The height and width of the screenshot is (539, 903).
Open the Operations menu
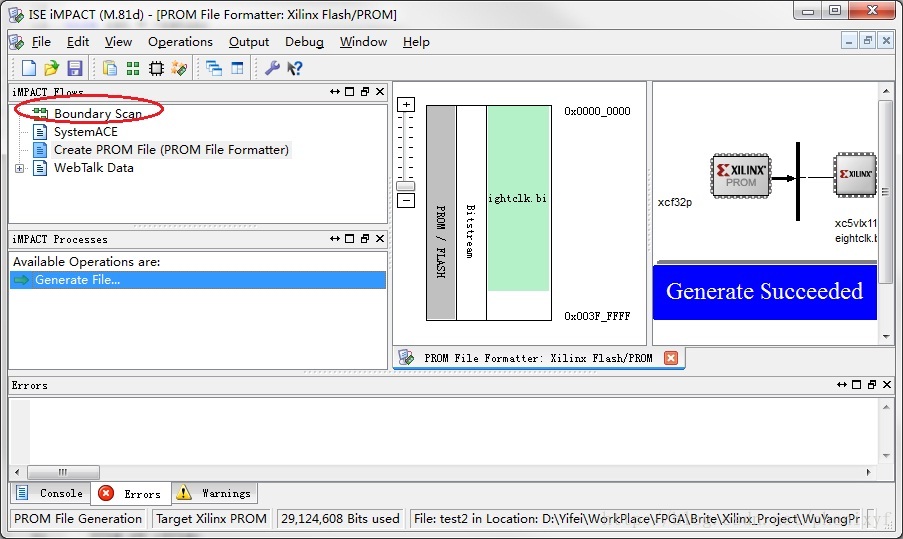[x=180, y=41]
